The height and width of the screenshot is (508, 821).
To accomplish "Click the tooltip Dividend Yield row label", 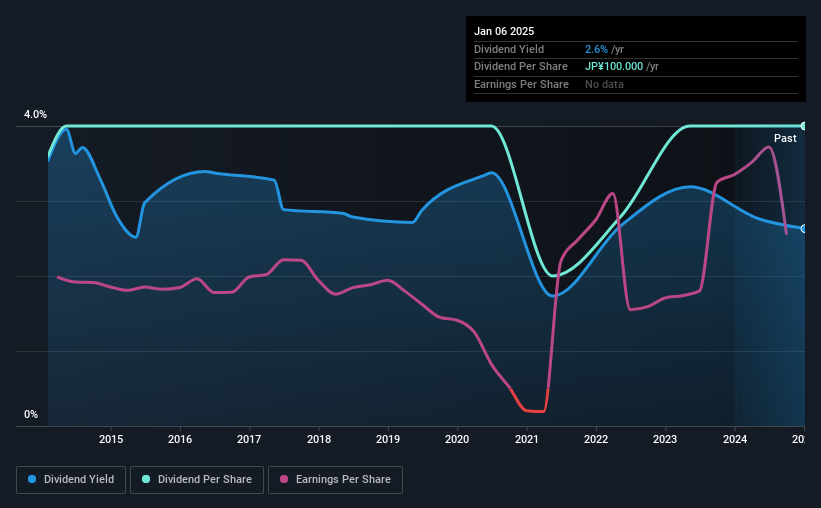I will point(509,49).
